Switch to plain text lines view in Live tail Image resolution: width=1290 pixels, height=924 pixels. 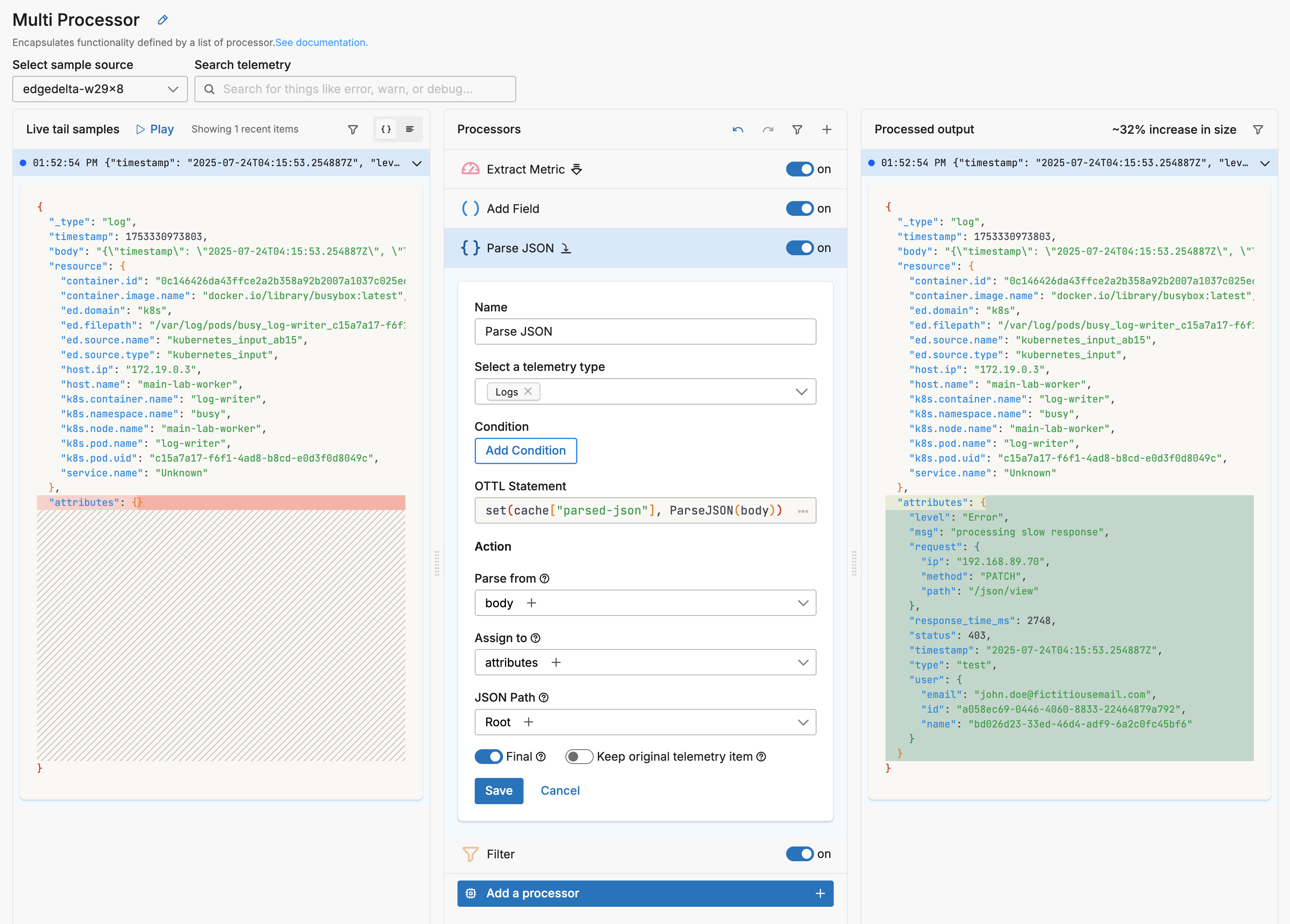tap(409, 130)
